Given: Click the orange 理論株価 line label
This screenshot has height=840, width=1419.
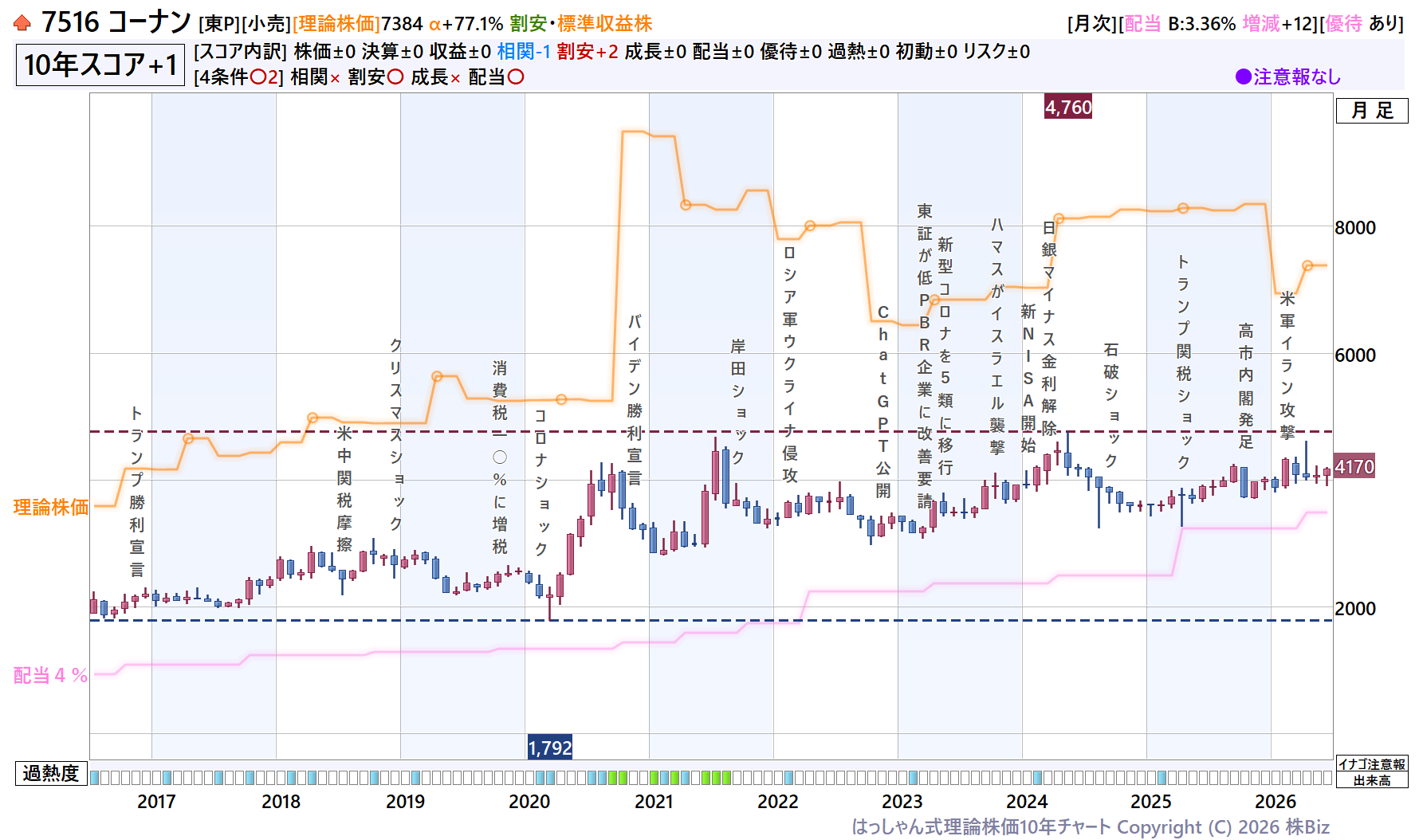Looking at the screenshot, I should pyautogui.click(x=51, y=508).
